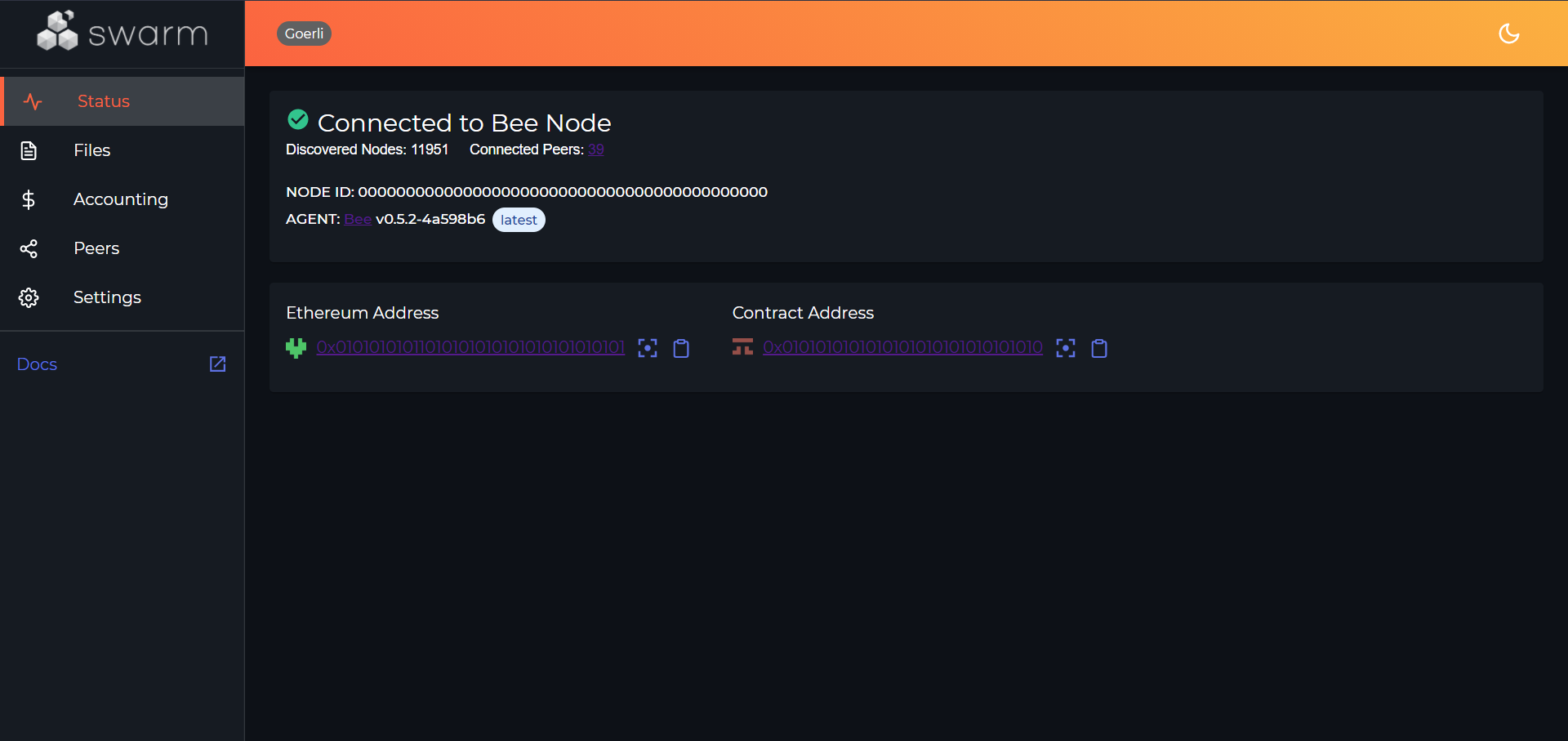The image size is (1568, 741).
Task: Click the latest version badge
Action: pos(519,220)
